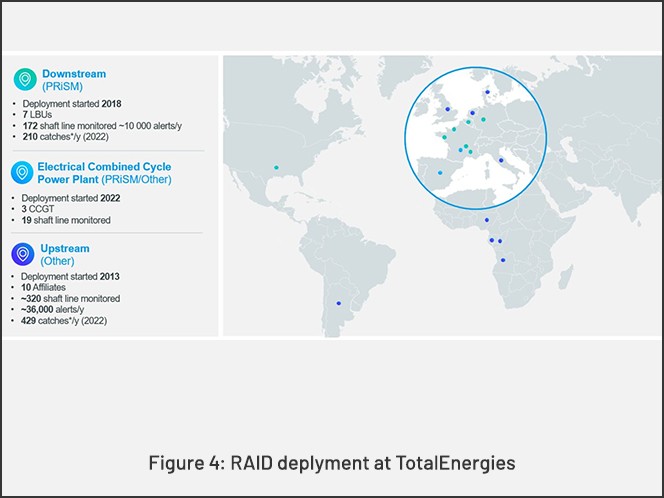This screenshot has width=664, height=498.
Task: Click the 7 LBUs bullet
Action: [x=37, y=115]
